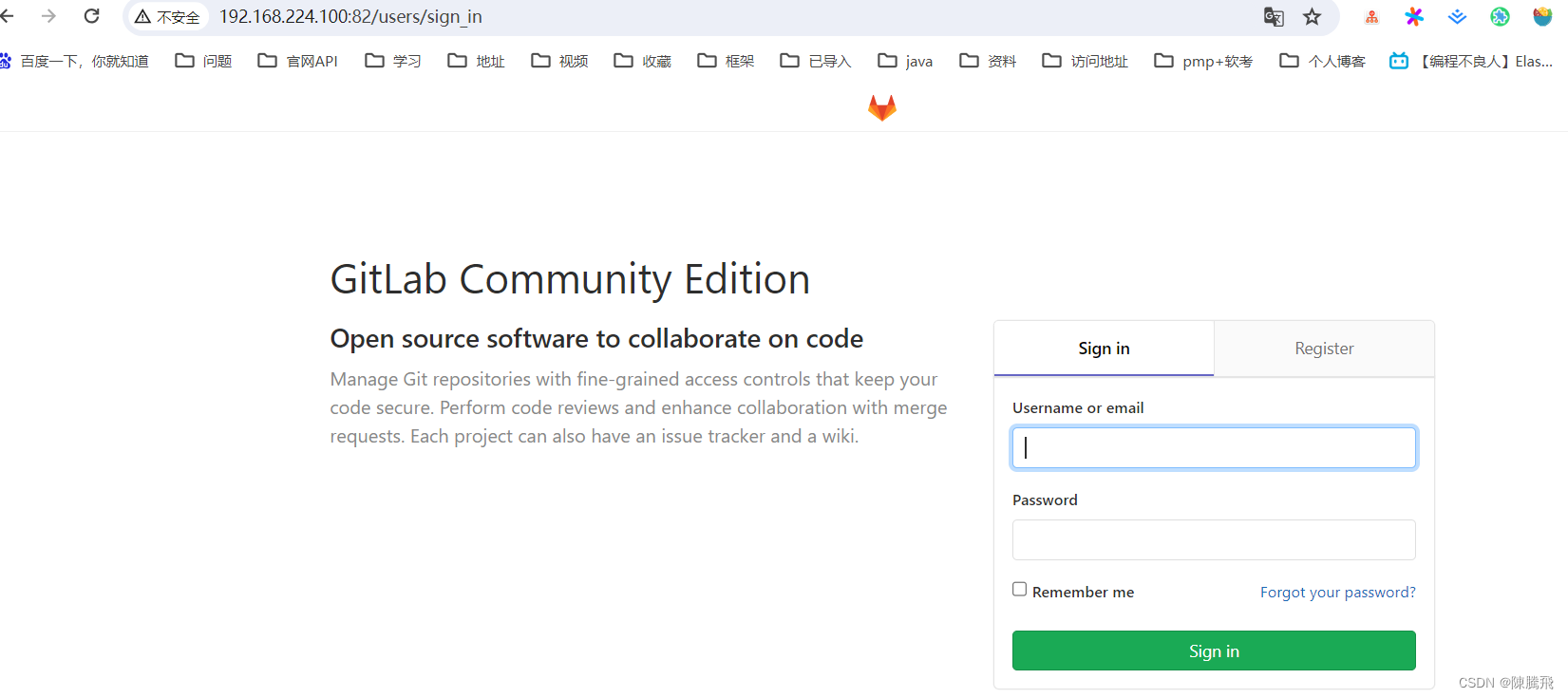The image size is (1568, 698).
Task: Open the 资料 bookmark folder
Action: pos(988,61)
